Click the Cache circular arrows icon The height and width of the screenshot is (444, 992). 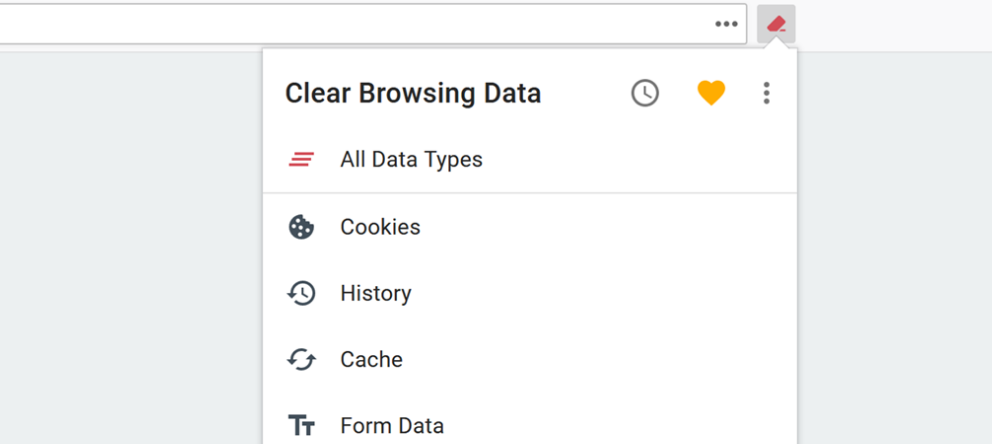tap(301, 360)
